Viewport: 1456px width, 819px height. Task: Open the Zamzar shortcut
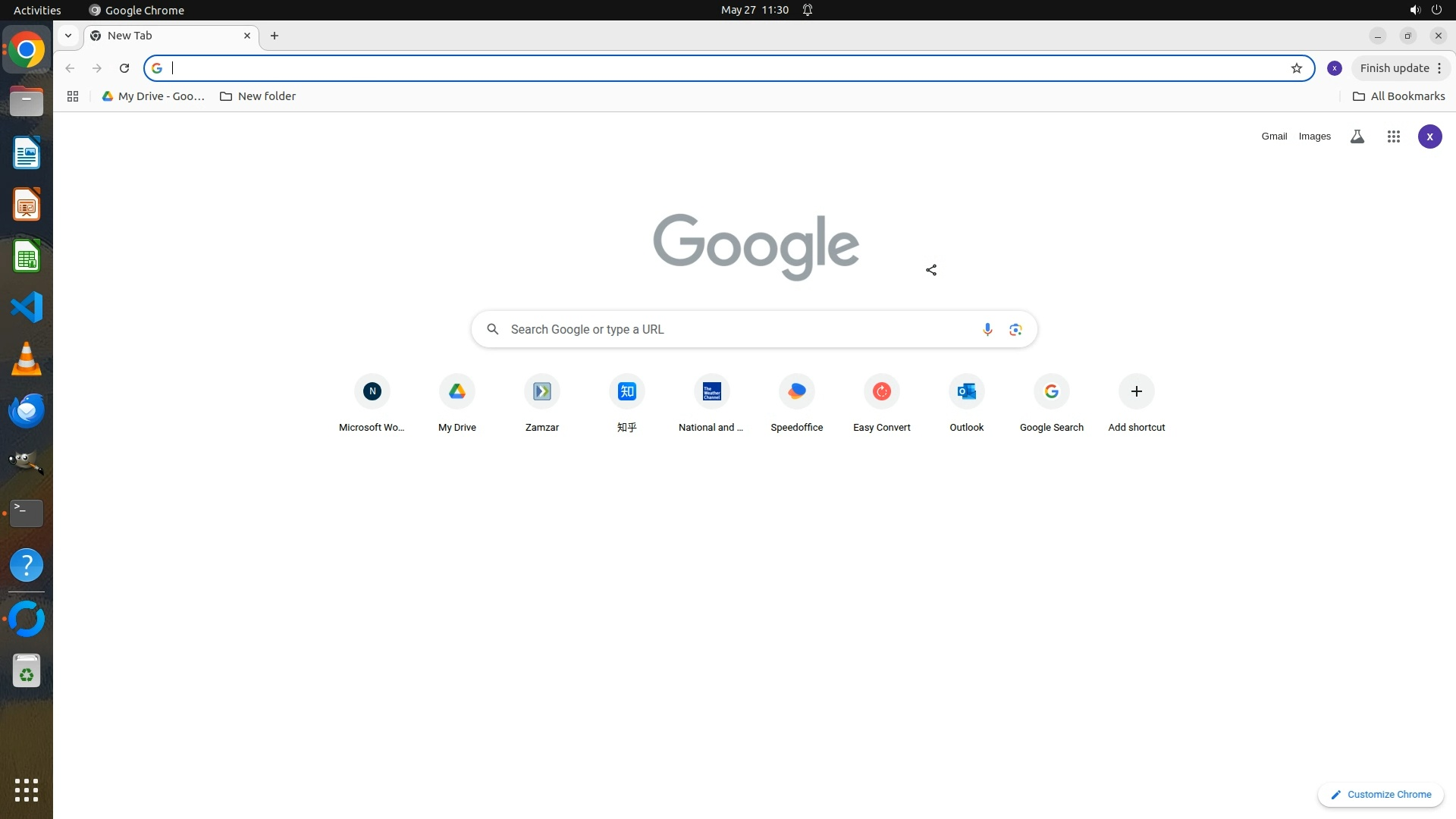pos(541,392)
